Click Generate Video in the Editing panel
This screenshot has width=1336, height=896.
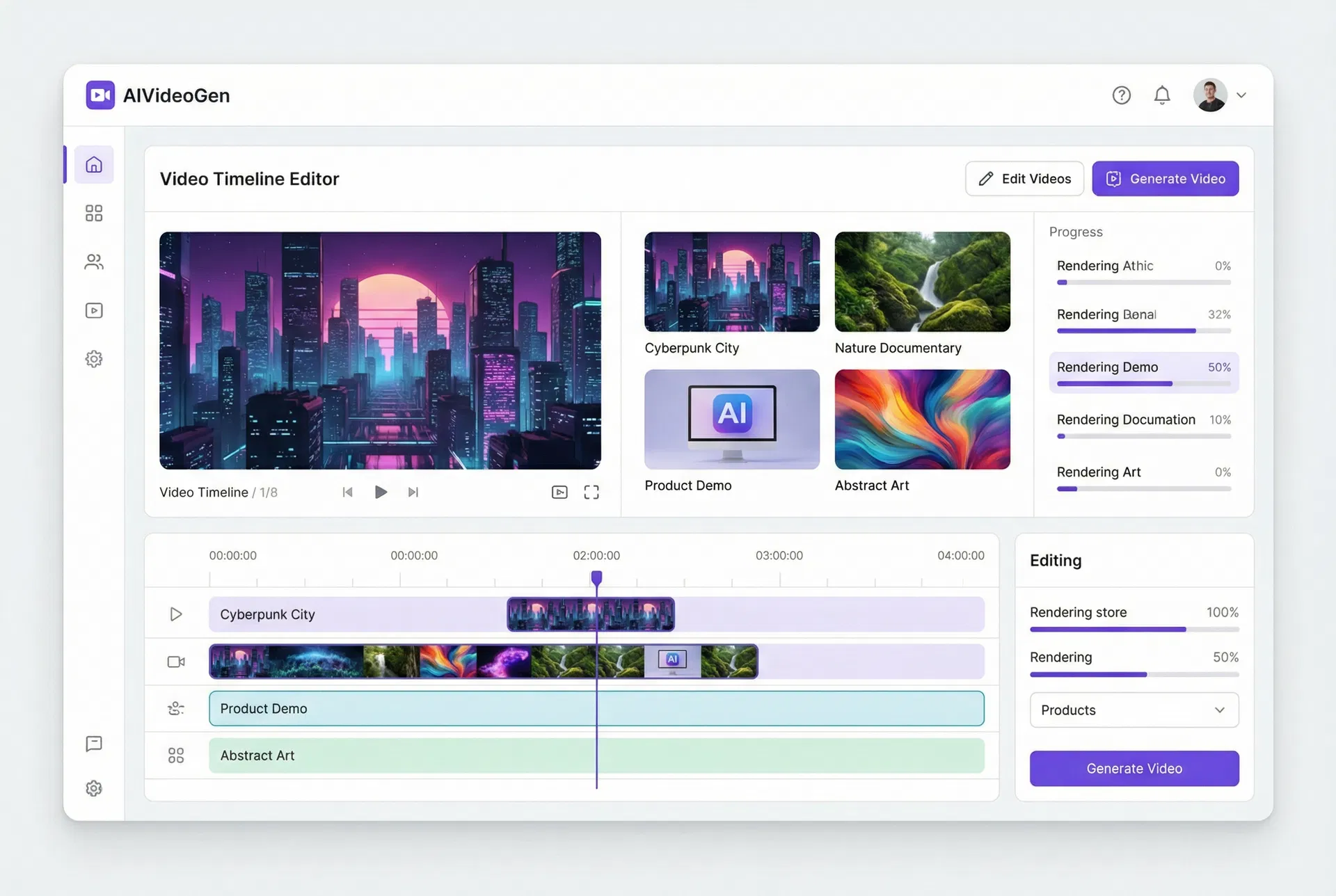pos(1134,768)
